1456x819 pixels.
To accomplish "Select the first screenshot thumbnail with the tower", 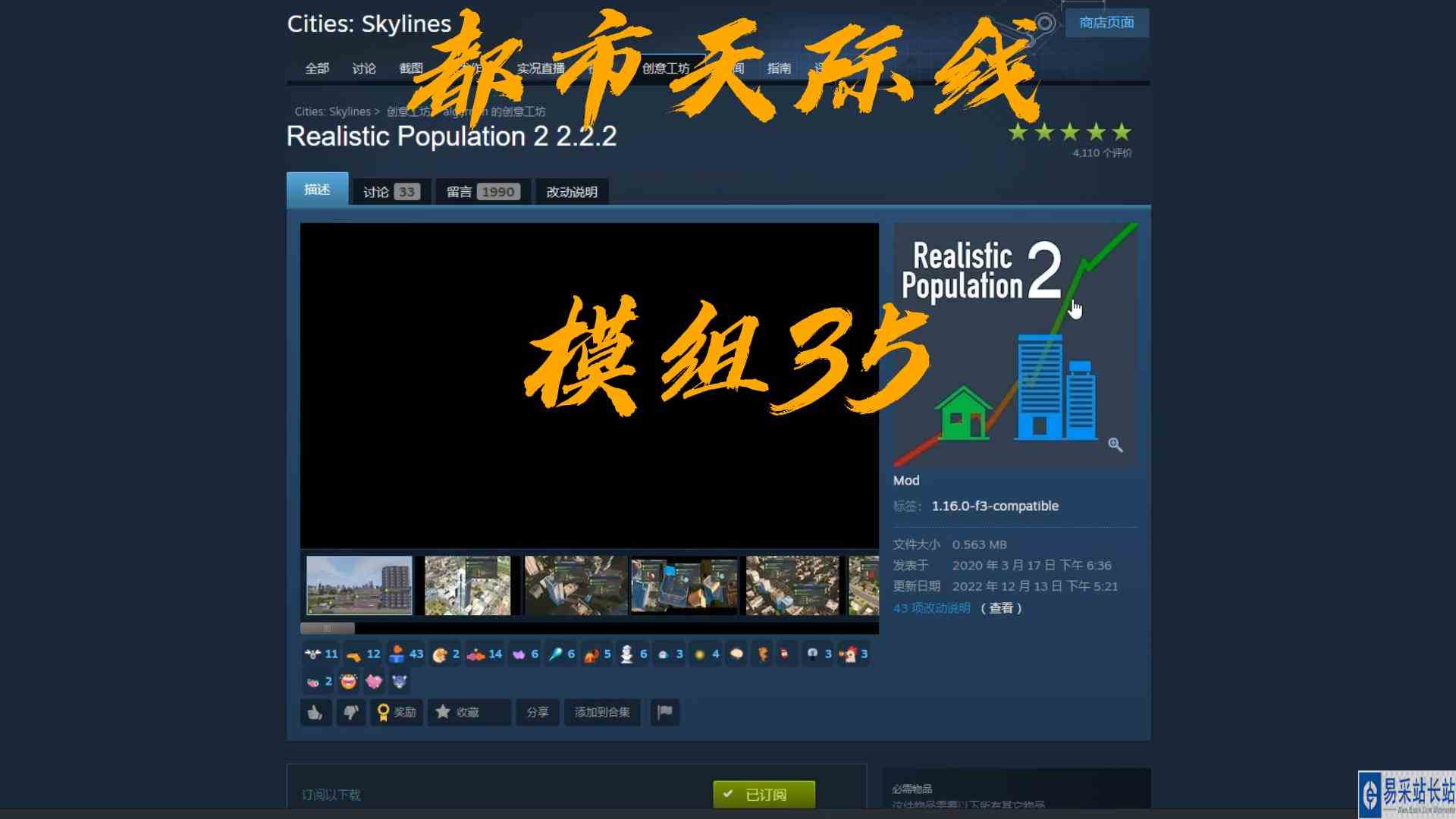I will pos(359,585).
